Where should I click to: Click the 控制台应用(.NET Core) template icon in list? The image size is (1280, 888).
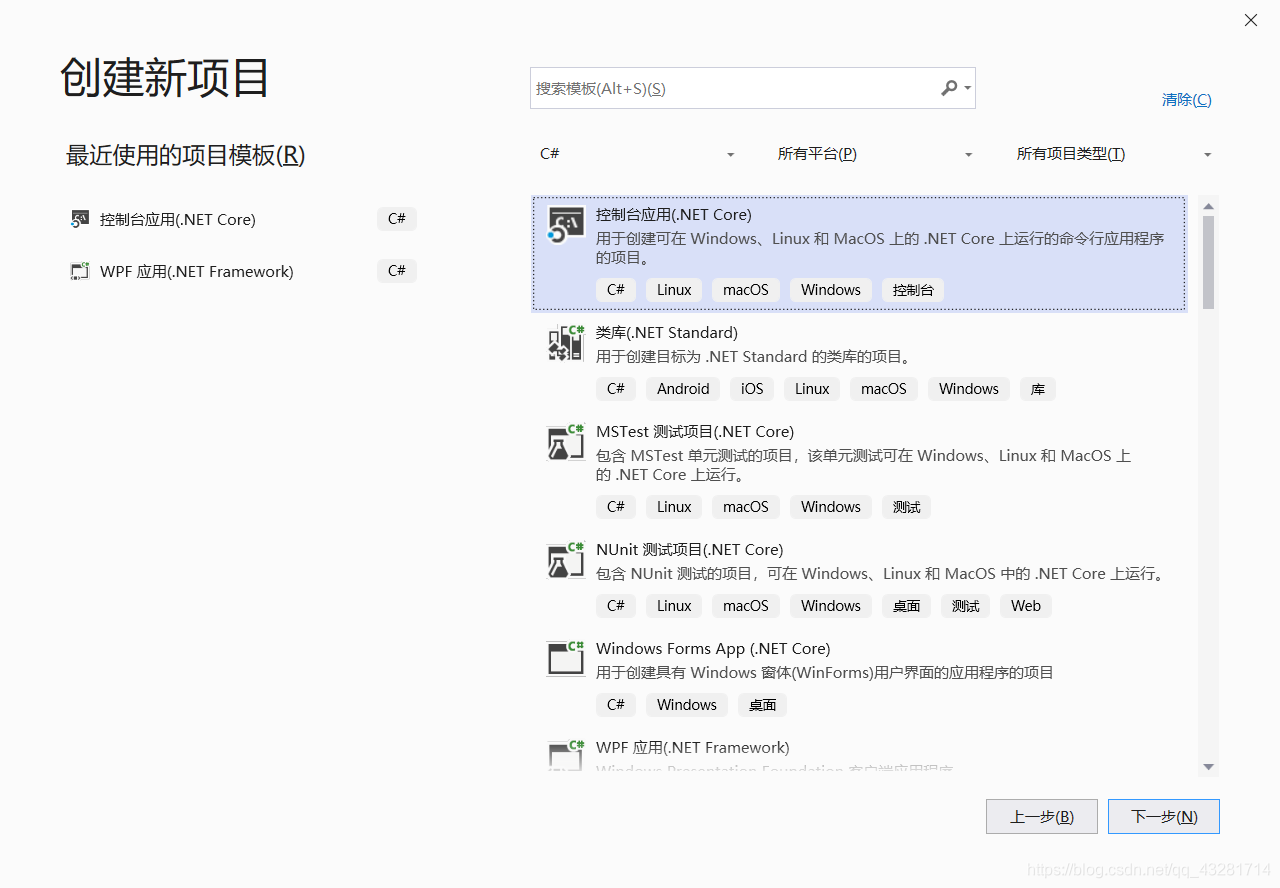[x=566, y=225]
